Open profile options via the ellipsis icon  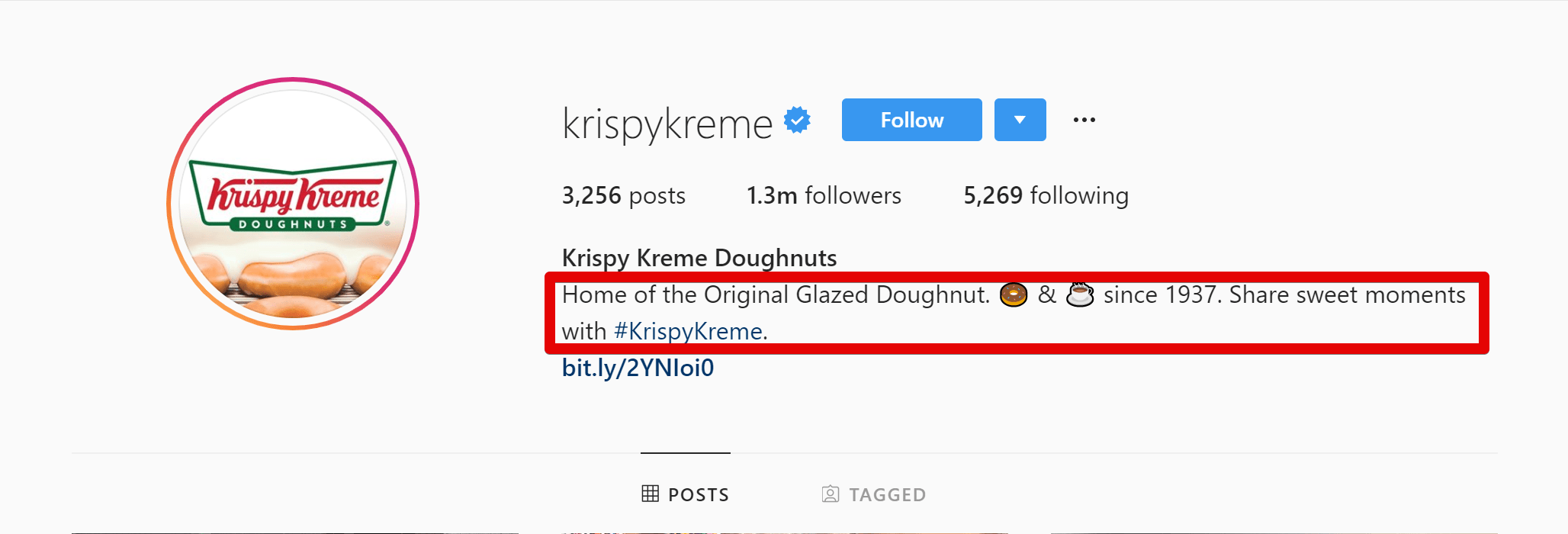coord(1084,119)
